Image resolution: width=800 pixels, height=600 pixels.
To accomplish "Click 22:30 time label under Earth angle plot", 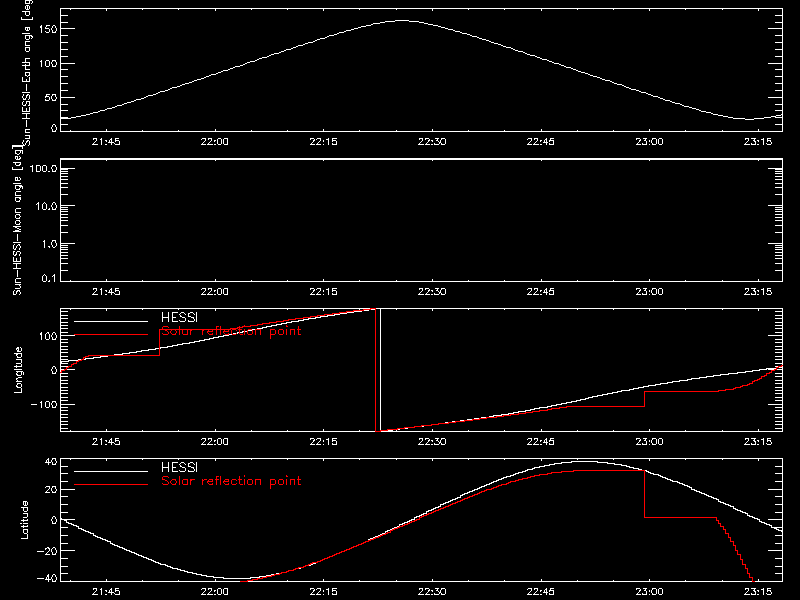I will (x=432, y=142).
